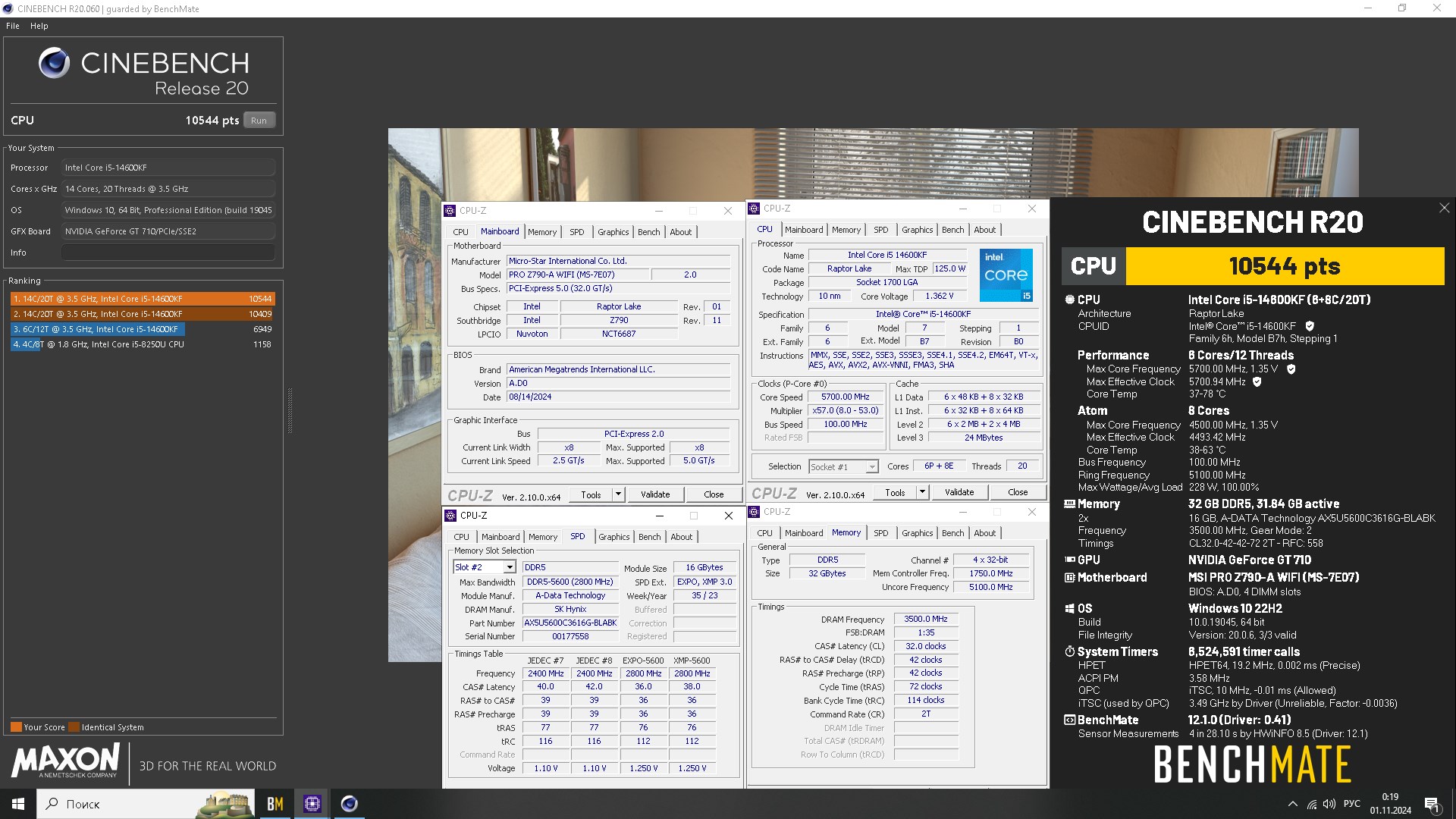Open the taskbar clock and date
1456x819 pixels.
point(1390,804)
